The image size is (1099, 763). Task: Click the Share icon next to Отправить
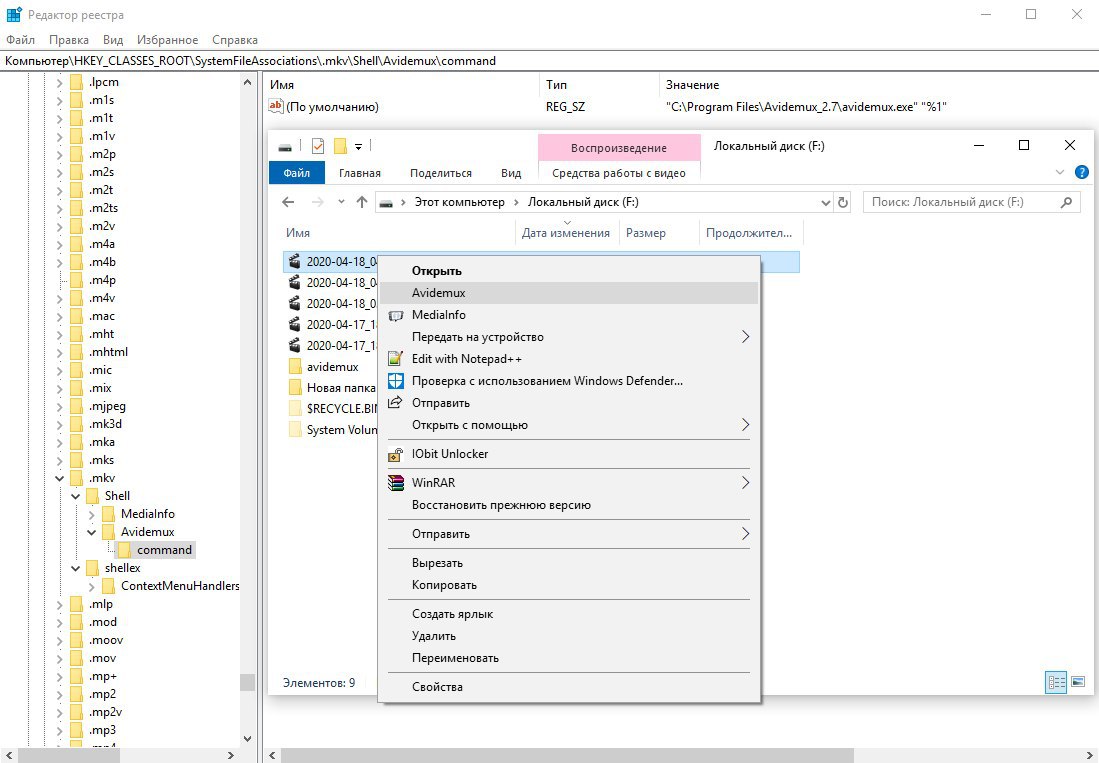pyautogui.click(x=395, y=402)
